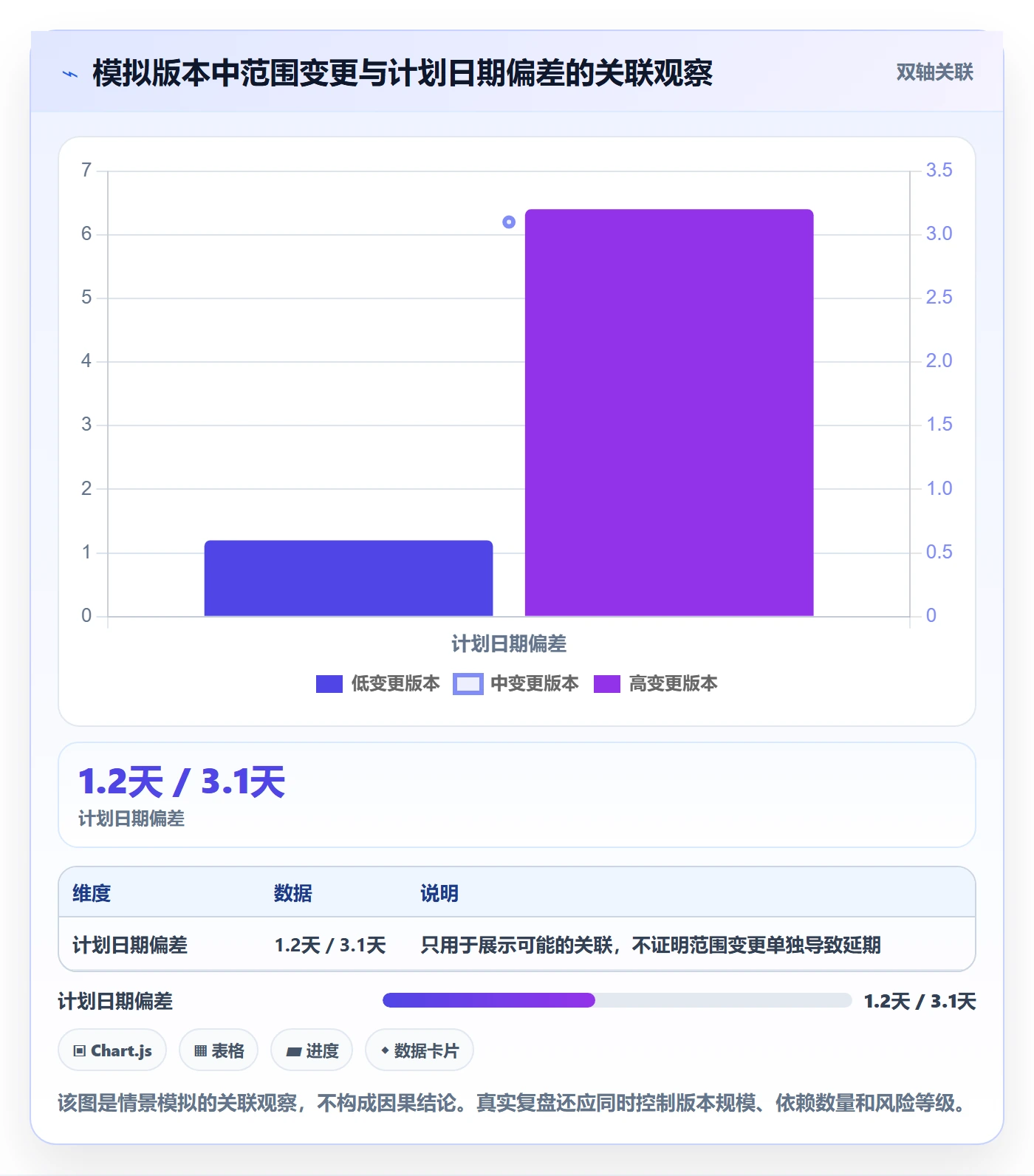Click the title 模拟版本中范围变更与计划日期偏差的关联观察
Screen dimensions: 1034x1176
[403, 73]
